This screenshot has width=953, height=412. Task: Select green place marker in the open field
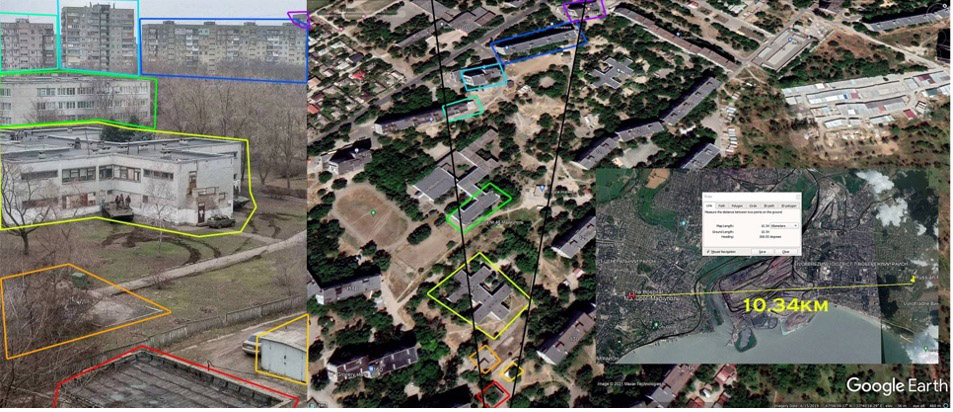point(372,211)
